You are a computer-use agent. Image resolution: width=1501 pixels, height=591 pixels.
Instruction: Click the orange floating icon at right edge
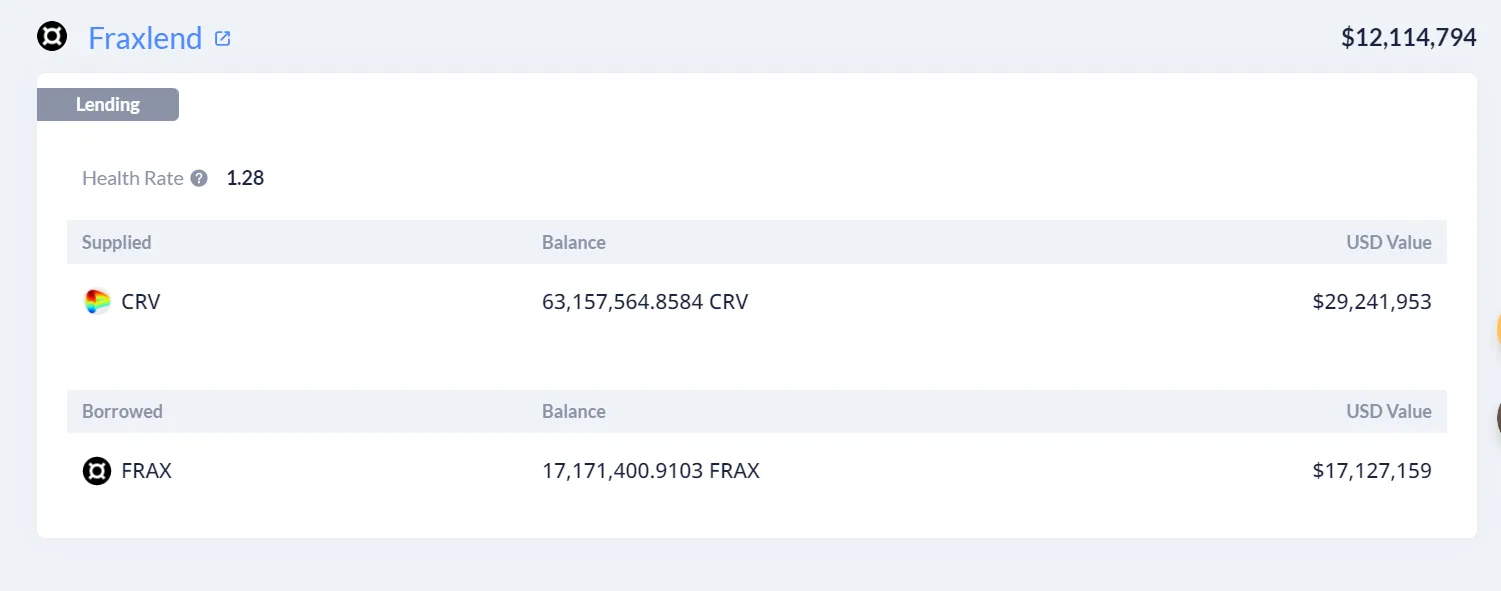point(1497,329)
